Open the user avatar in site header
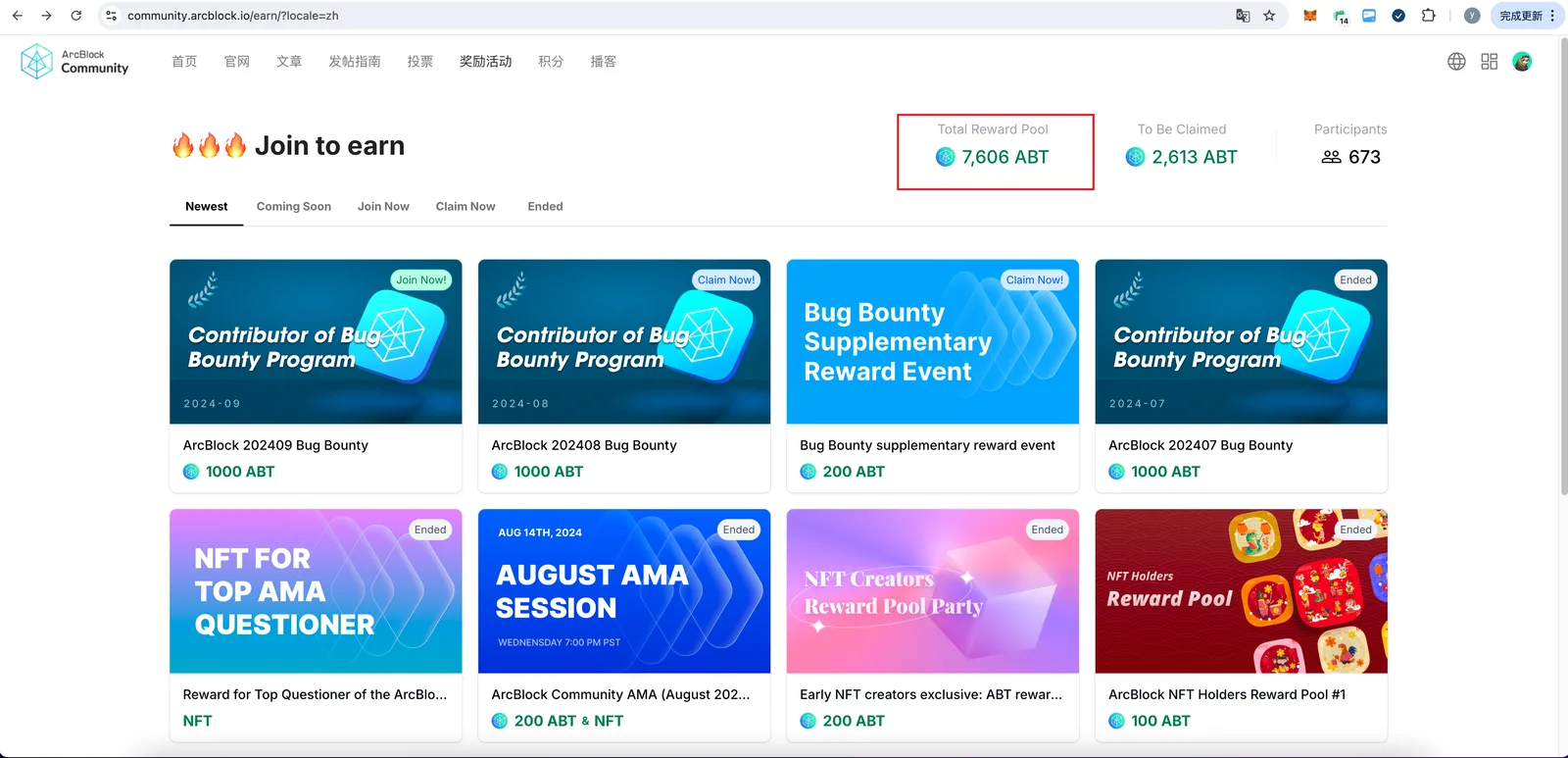Screen dimensions: 1568x758 click(x=1522, y=62)
